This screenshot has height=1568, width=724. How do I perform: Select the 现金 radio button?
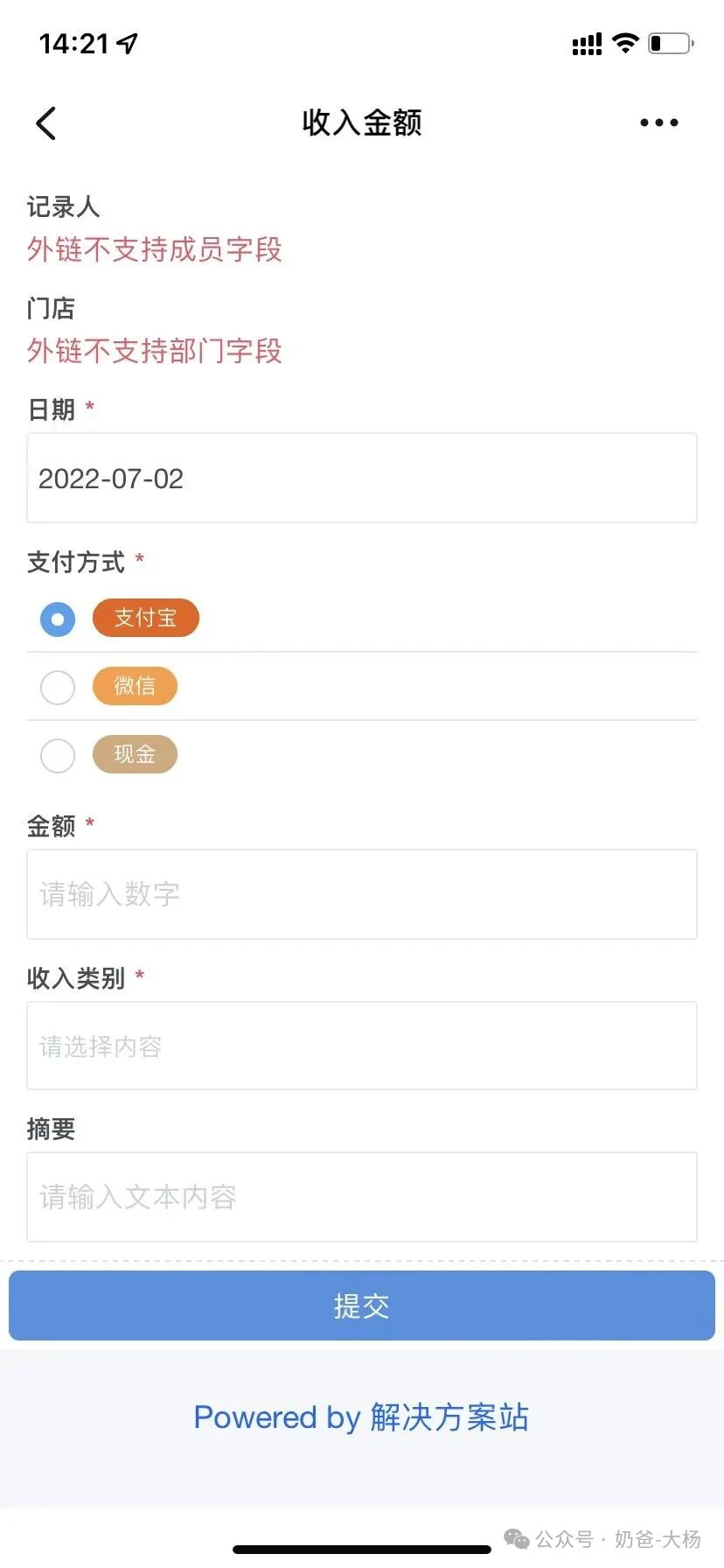pyautogui.click(x=58, y=755)
